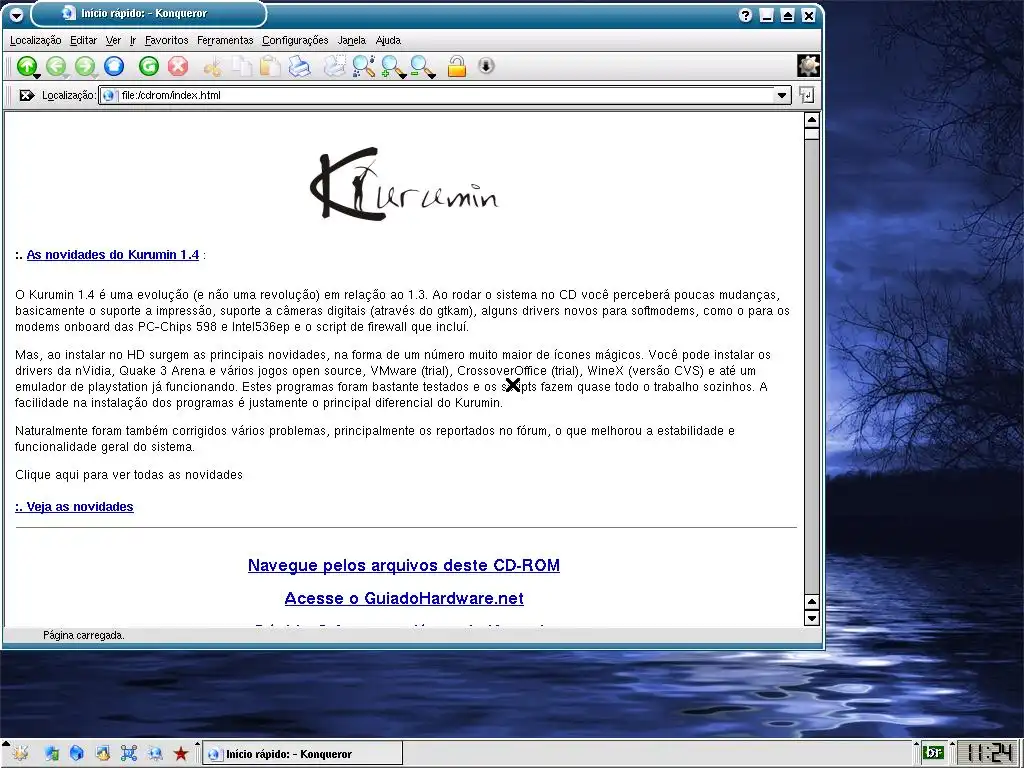Open the window menu at title bar left
Image resolution: width=1024 pixels, height=768 pixels.
tap(16, 14)
